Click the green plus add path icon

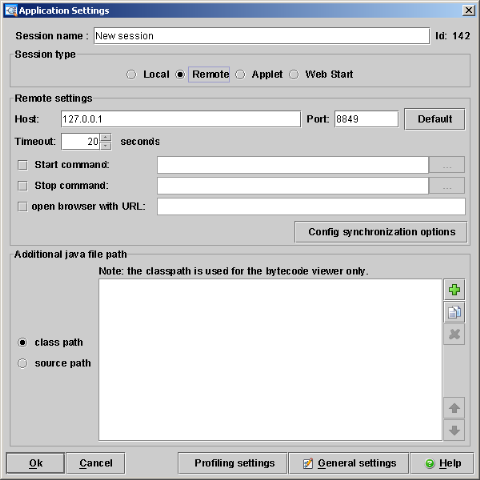454,289
